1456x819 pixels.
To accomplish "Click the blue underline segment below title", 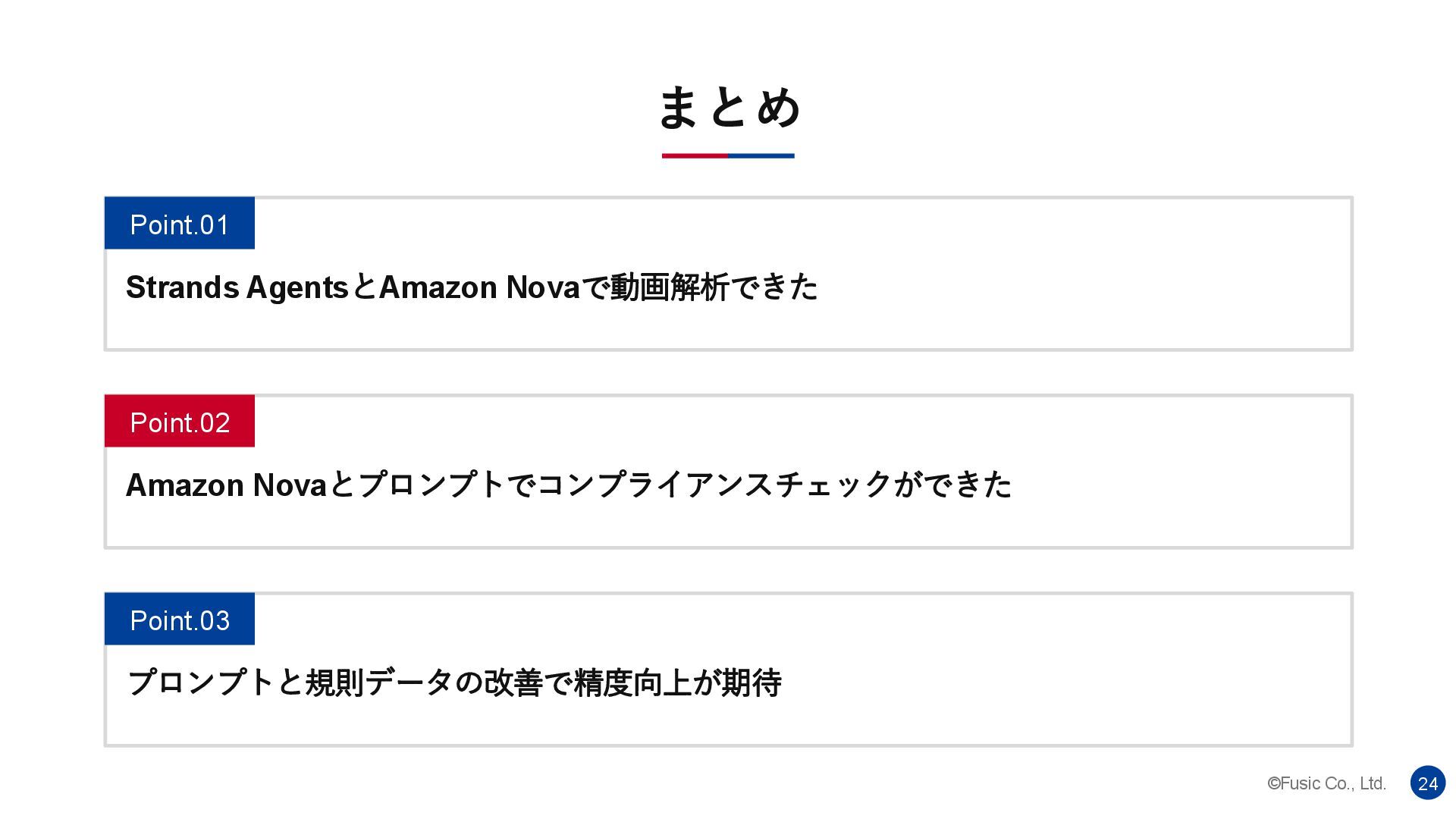I will (x=761, y=155).
